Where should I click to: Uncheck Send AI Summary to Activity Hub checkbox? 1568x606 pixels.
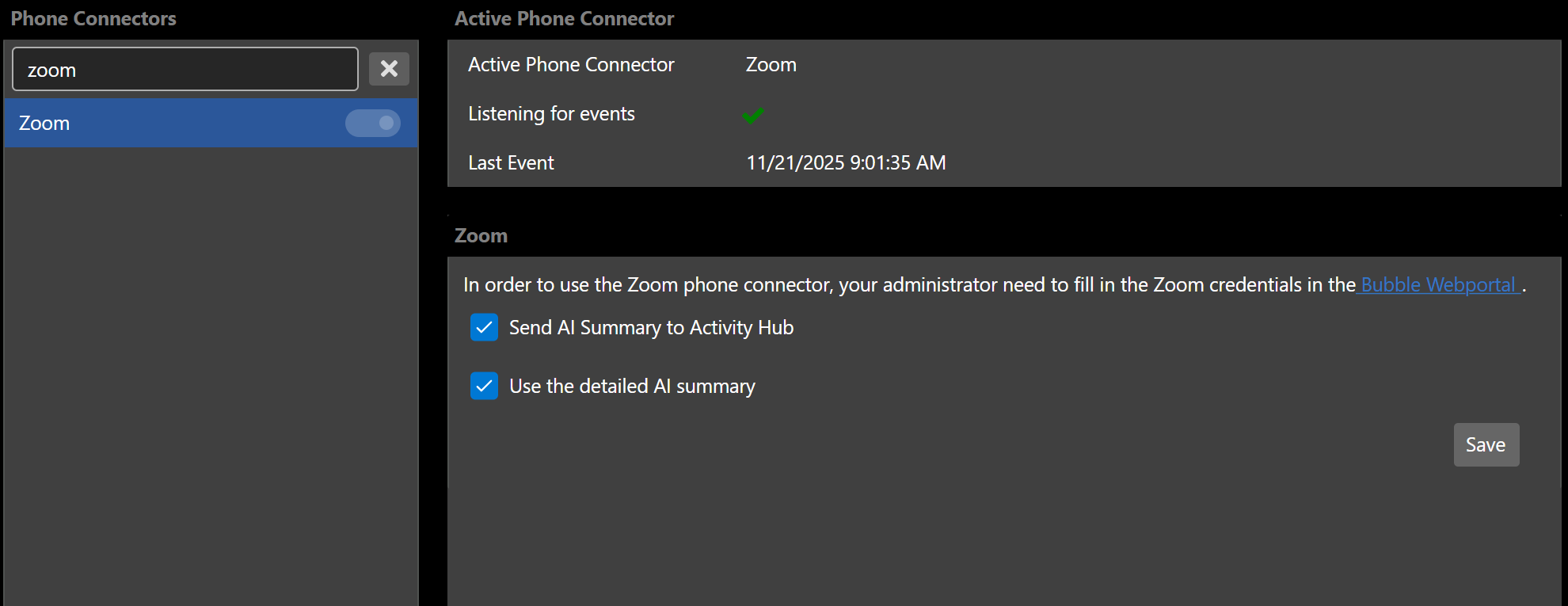[484, 327]
